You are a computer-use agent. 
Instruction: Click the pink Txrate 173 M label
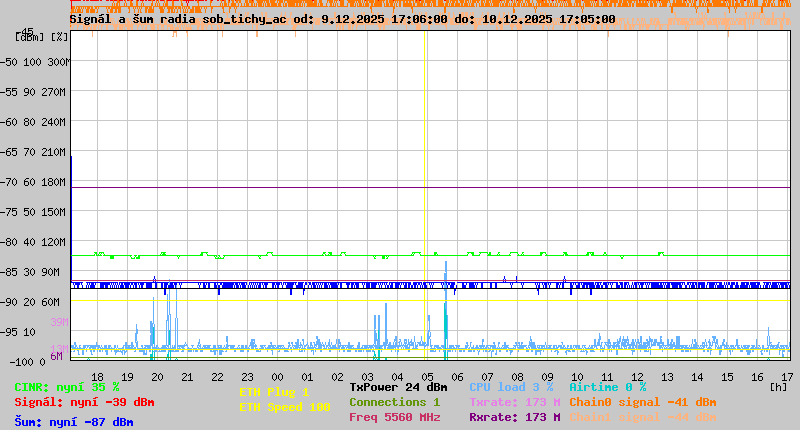point(514,402)
